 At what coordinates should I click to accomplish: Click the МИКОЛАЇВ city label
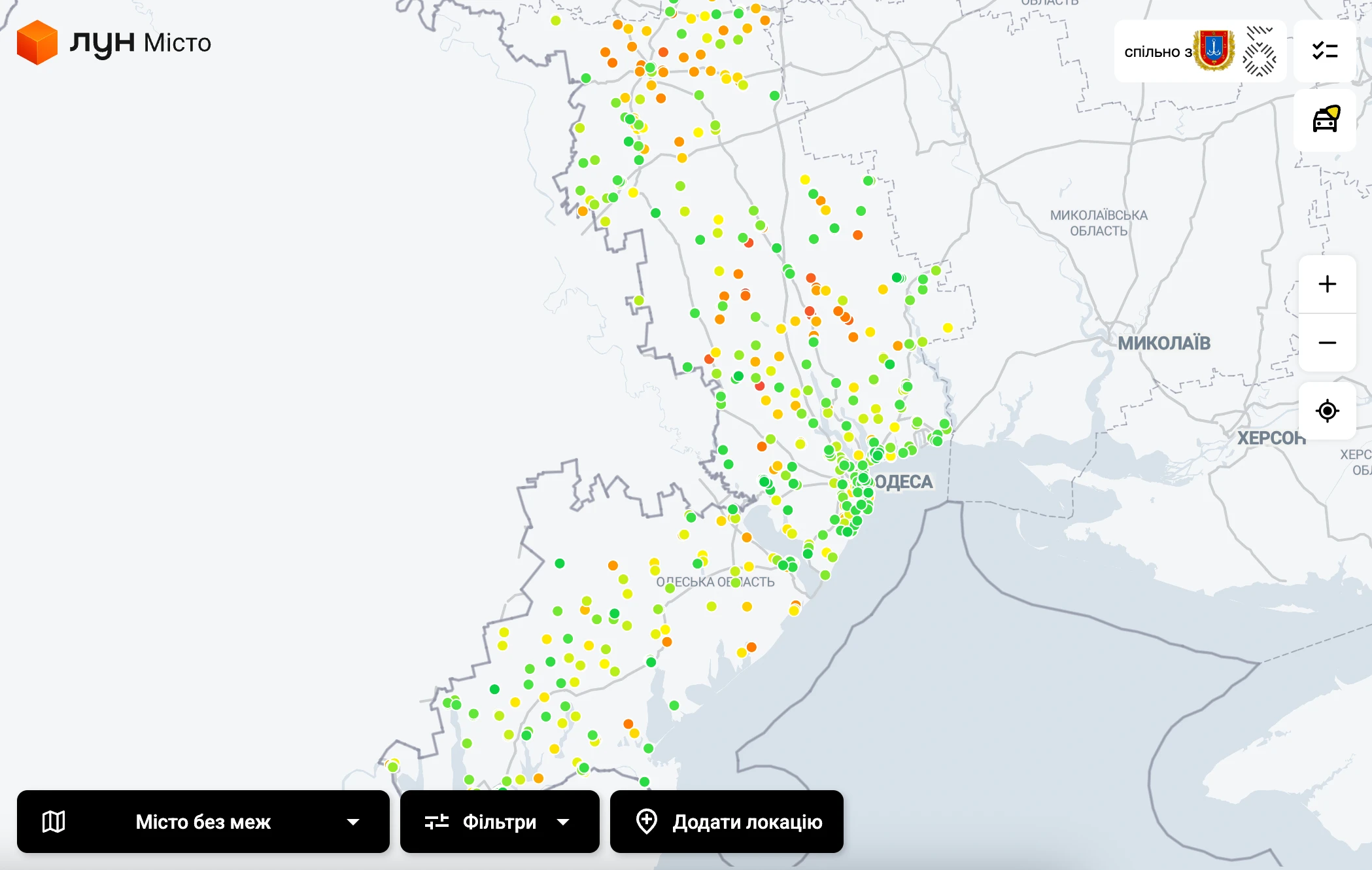[1164, 343]
